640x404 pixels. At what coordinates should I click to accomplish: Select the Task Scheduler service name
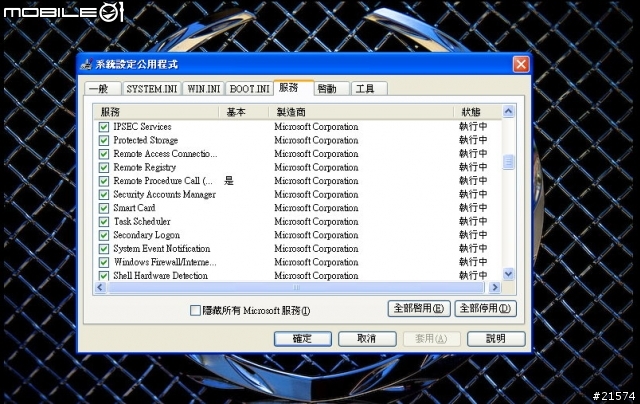(142, 222)
